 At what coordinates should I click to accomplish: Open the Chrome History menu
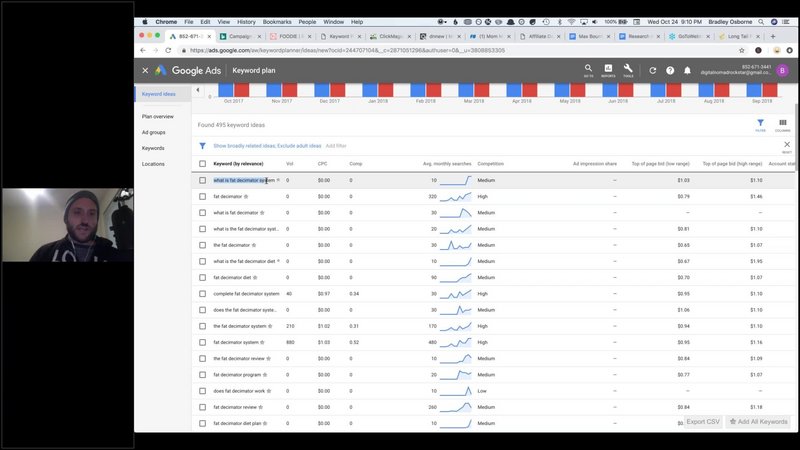click(x=246, y=22)
